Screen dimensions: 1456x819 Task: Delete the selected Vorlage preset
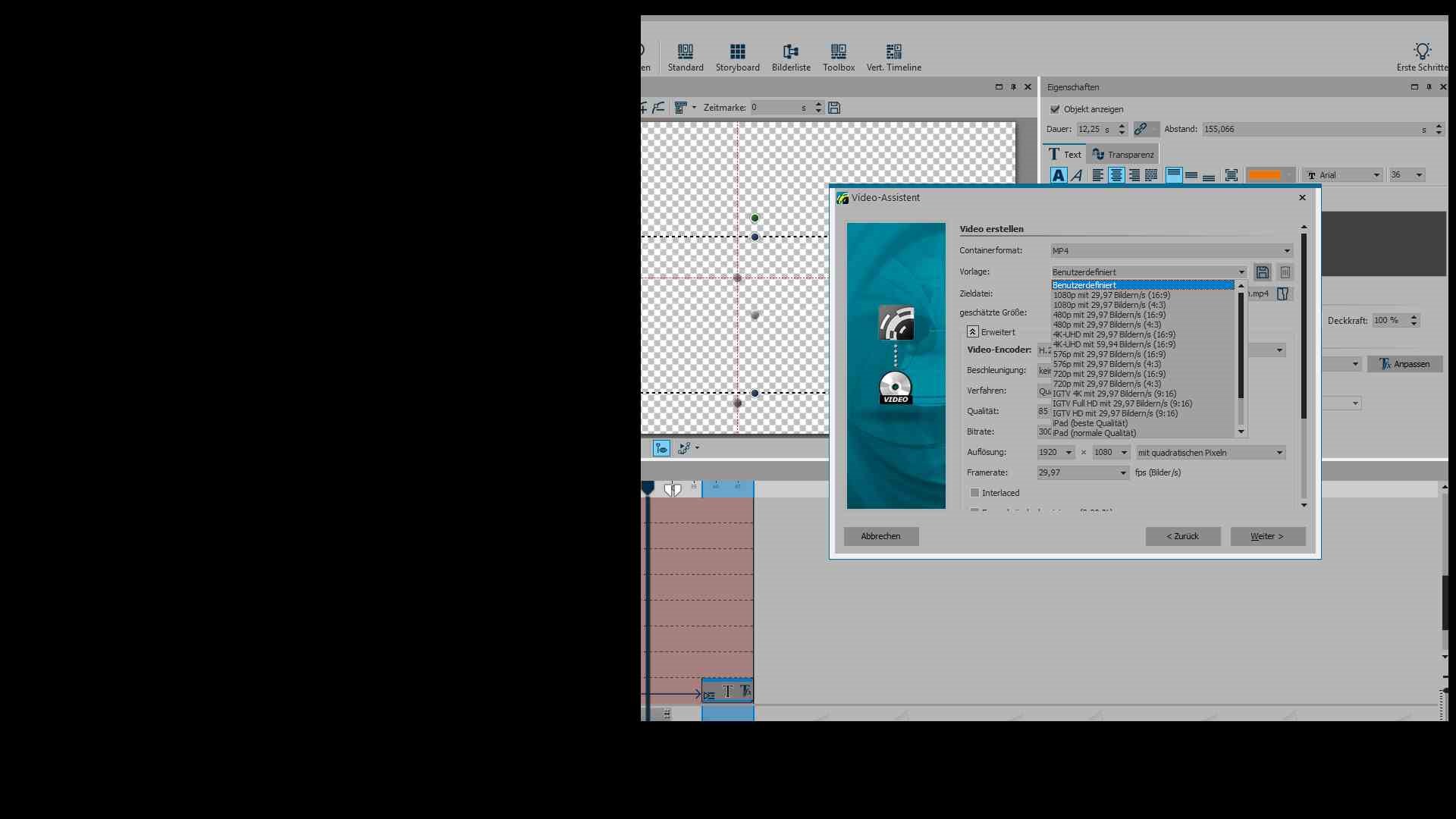[1285, 272]
